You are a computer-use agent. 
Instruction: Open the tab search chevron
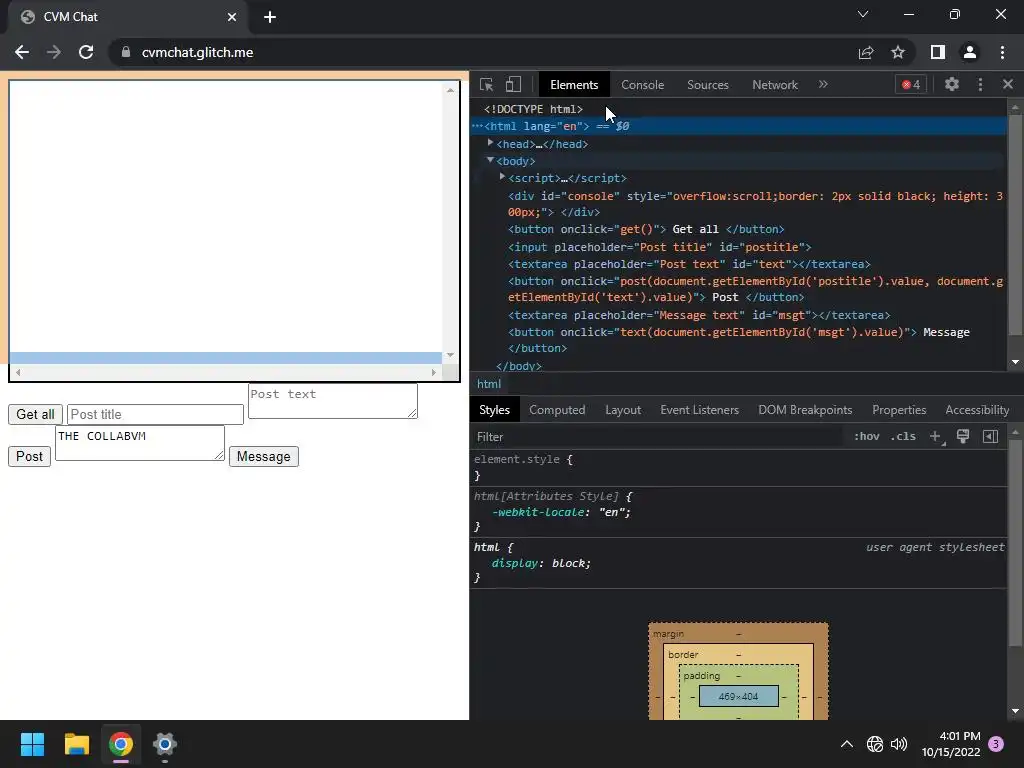point(863,14)
